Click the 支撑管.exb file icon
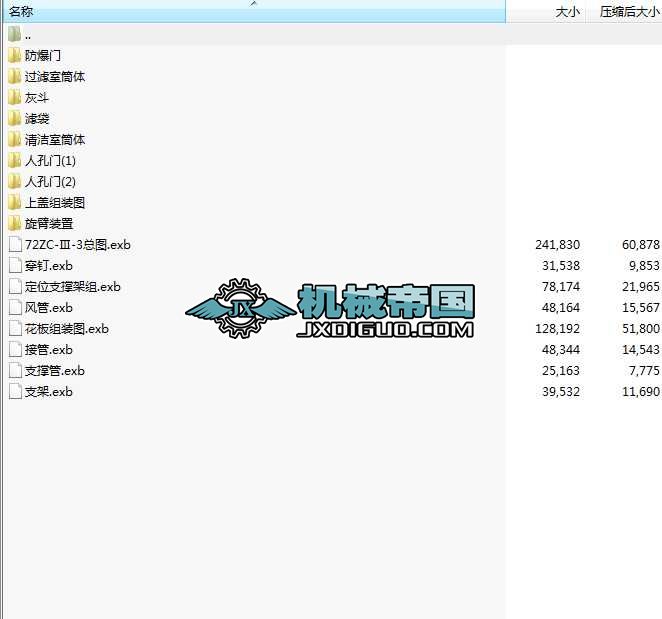 (x=15, y=371)
